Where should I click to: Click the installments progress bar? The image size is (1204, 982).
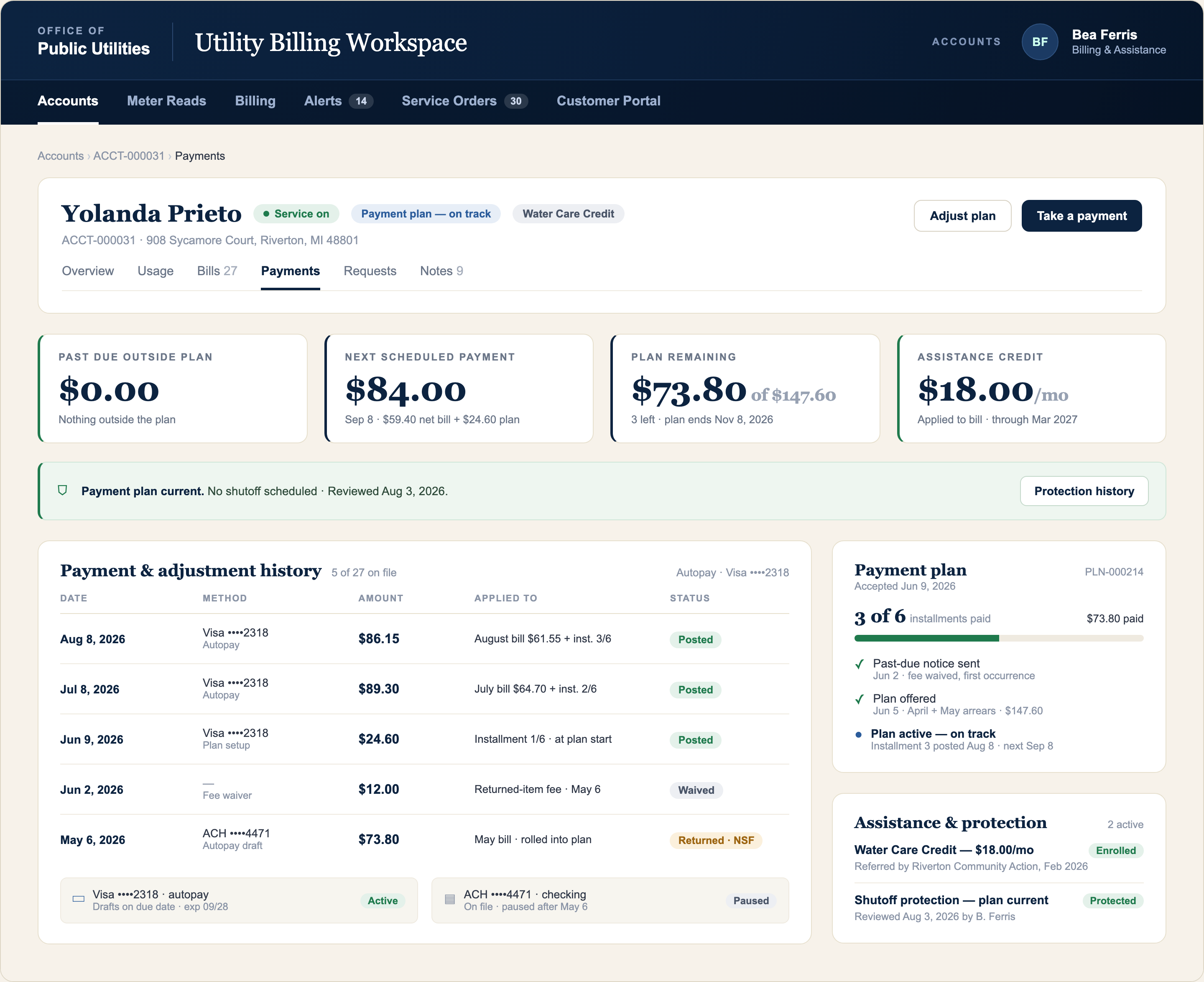(999, 638)
